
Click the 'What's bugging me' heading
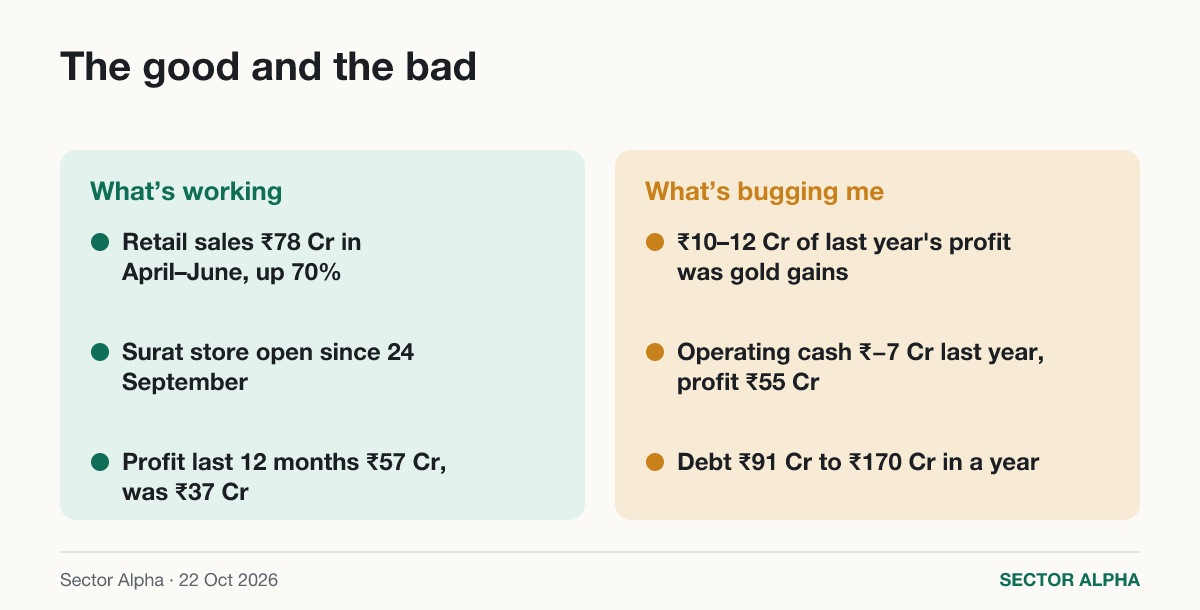(x=764, y=191)
